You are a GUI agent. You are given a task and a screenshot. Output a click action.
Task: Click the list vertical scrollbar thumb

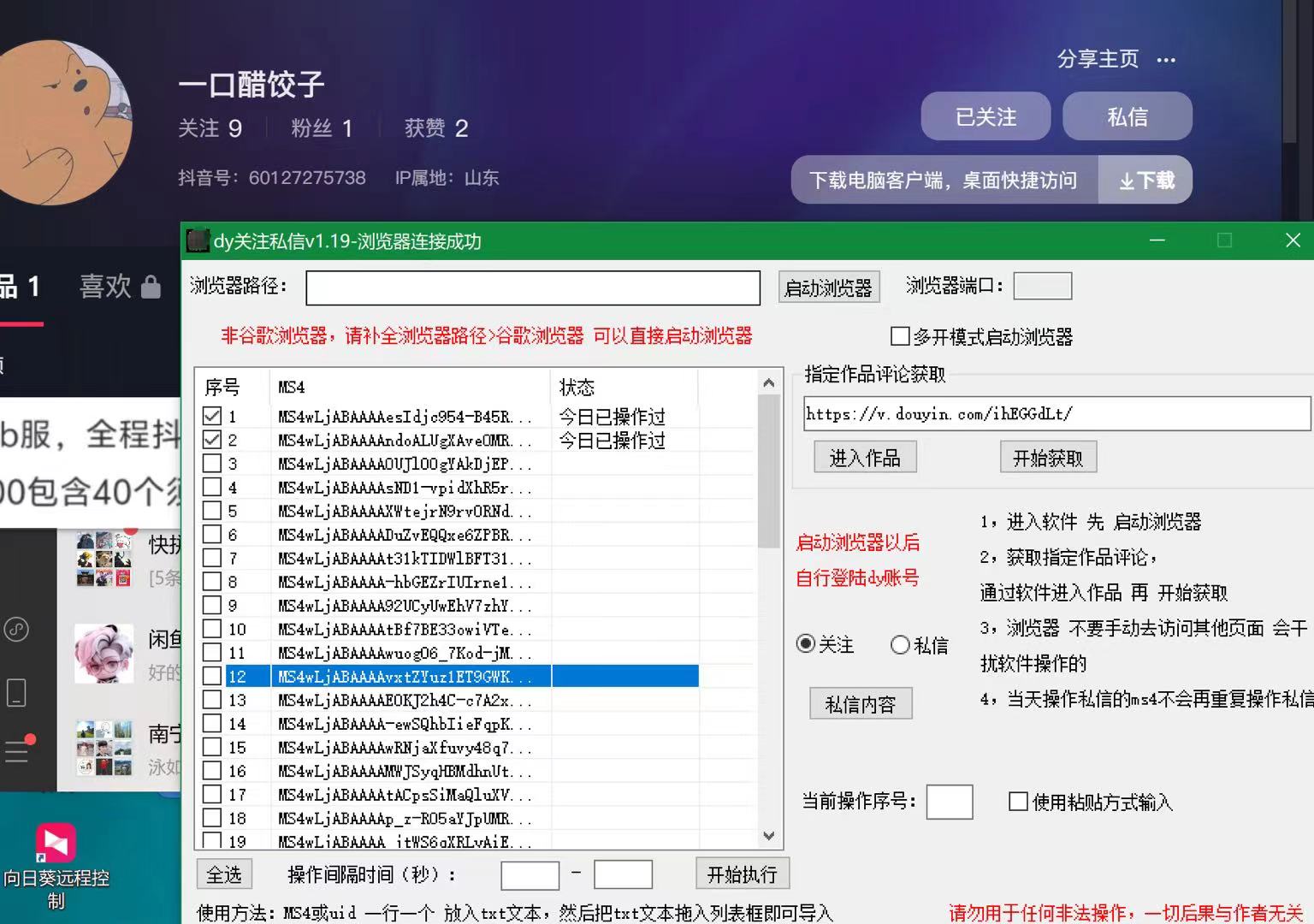(768, 471)
